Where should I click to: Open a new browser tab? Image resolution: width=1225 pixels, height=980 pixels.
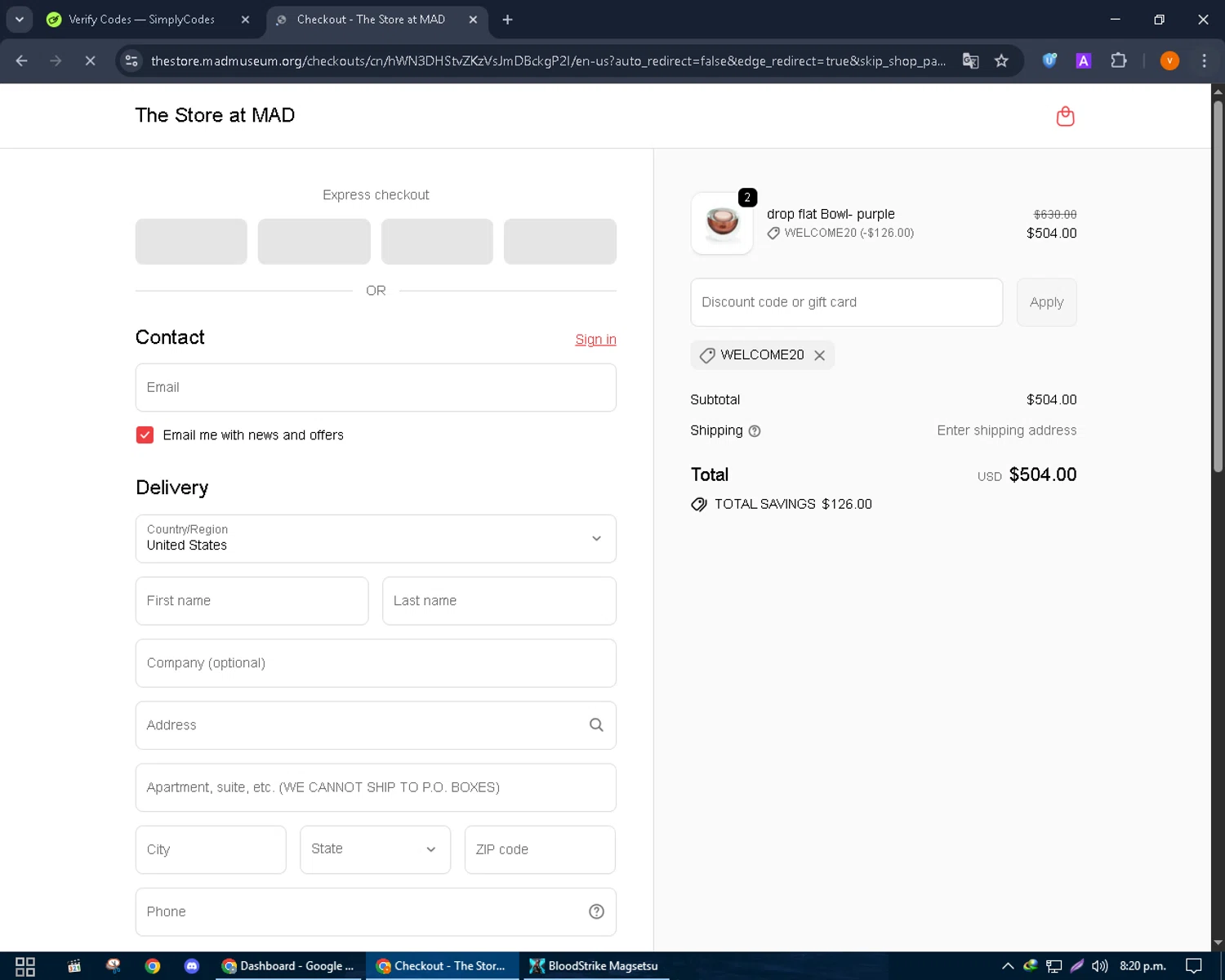click(507, 20)
